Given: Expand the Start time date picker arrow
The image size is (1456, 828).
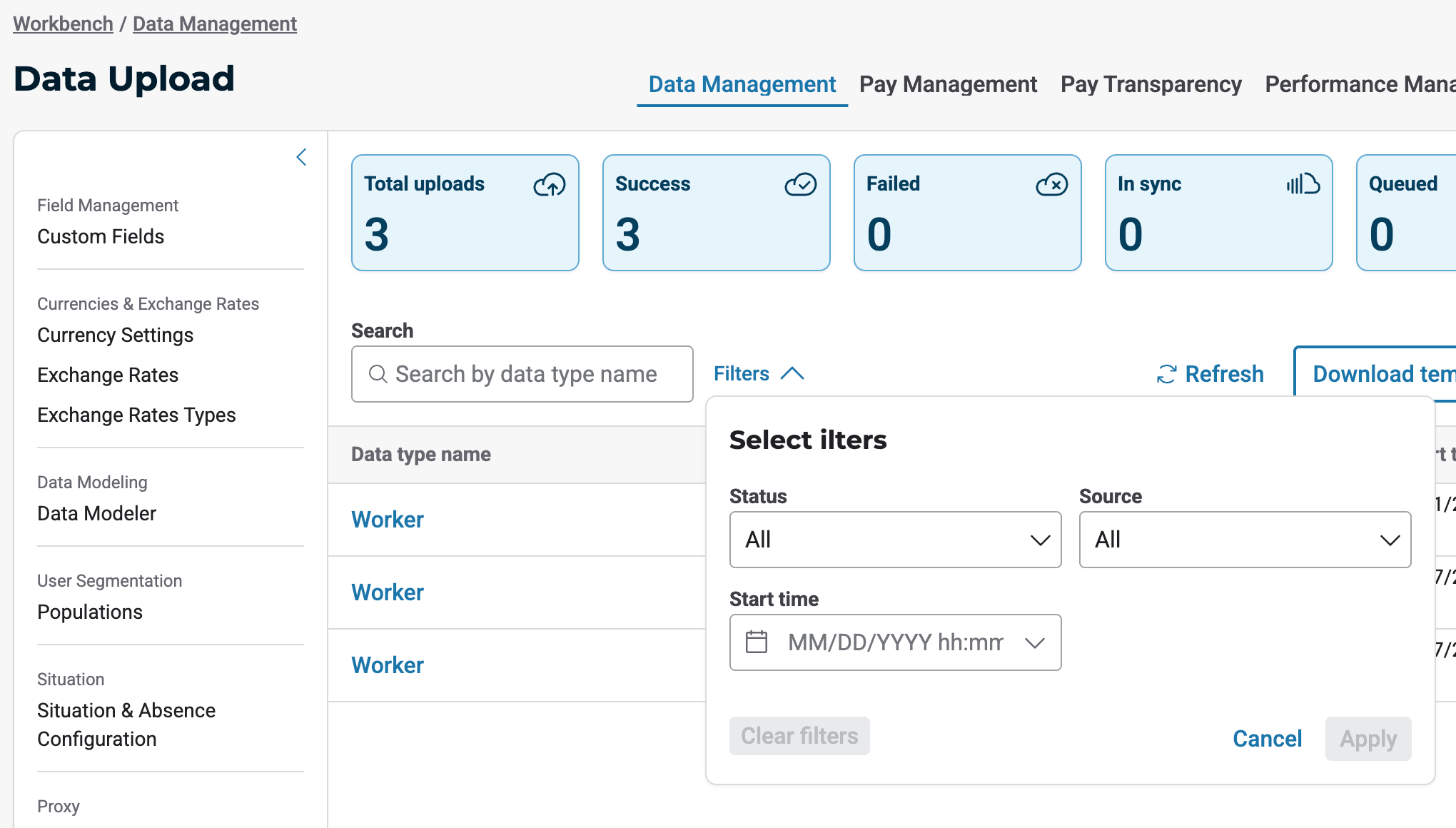Looking at the screenshot, I should point(1034,642).
